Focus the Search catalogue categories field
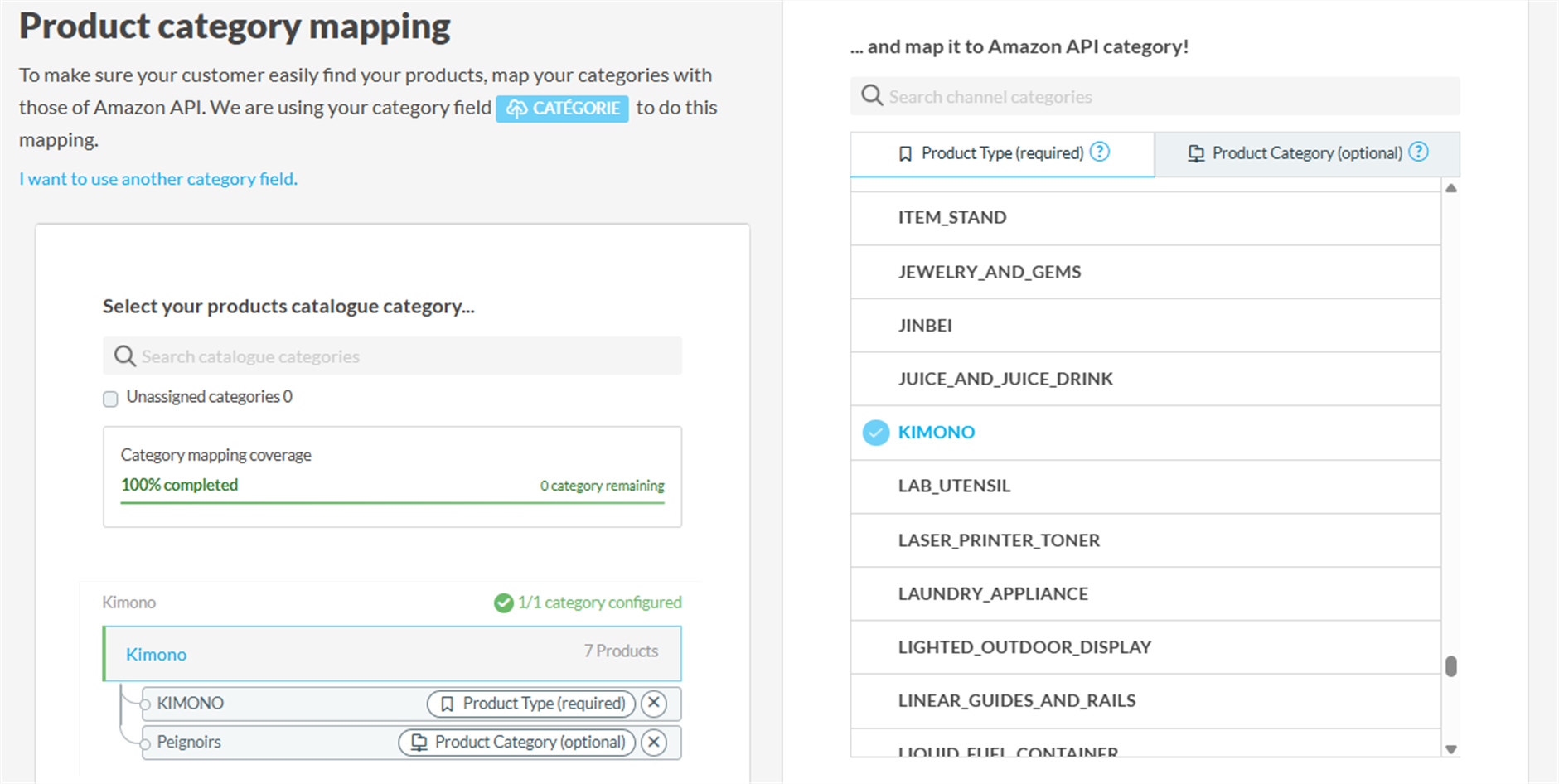1559x784 pixels. pos(406,356)
